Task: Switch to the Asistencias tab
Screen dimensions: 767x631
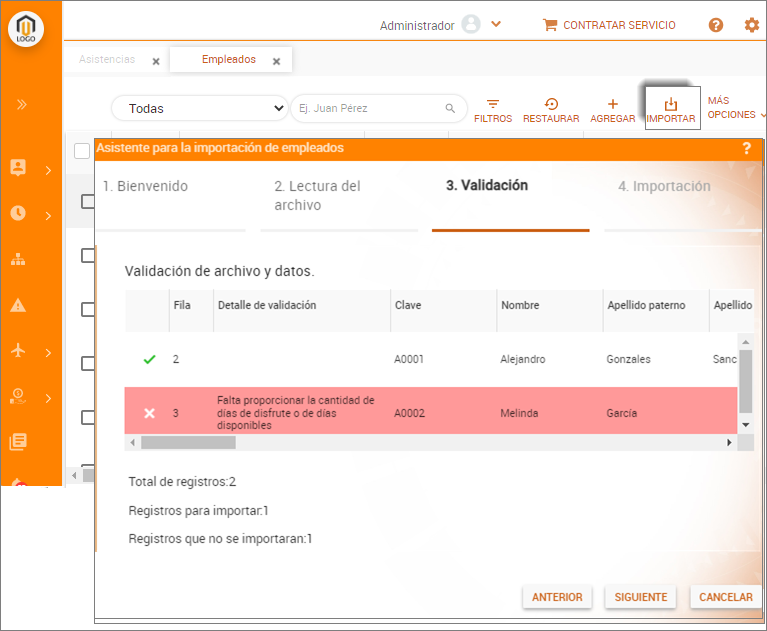Action: tap(107, 60)
